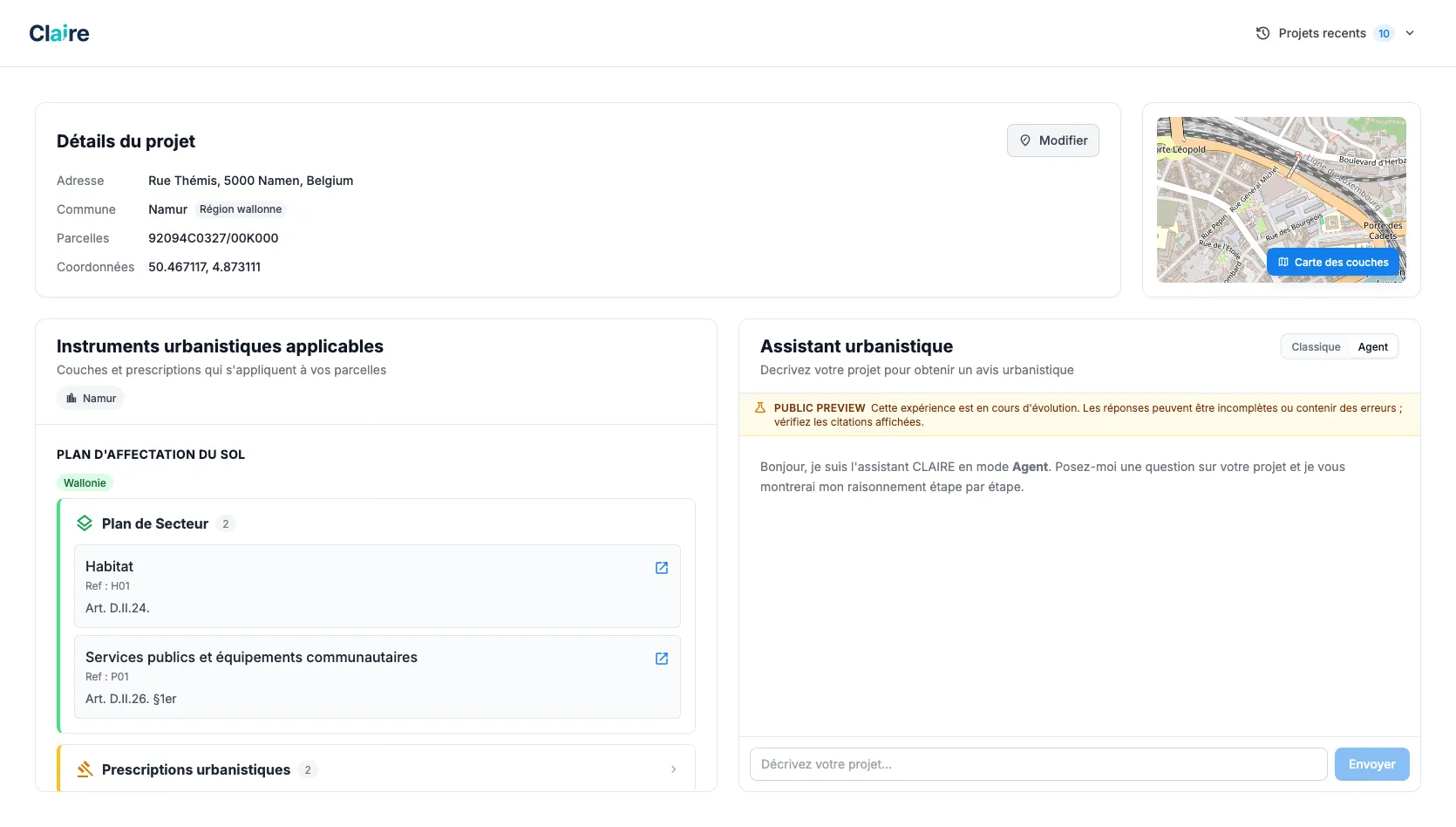This screenshot has width=1456, height=827.
Task: Click the map icon in Carte des couches
Action: point(1283,262)
